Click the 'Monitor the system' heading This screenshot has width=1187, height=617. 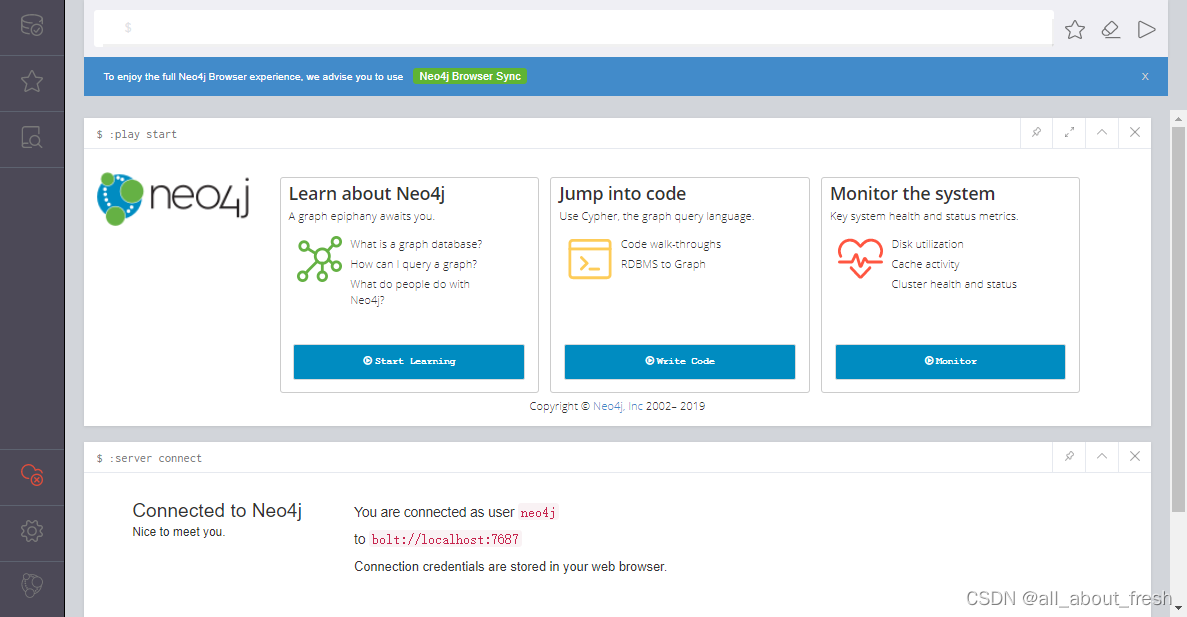(x=912, y=194)
